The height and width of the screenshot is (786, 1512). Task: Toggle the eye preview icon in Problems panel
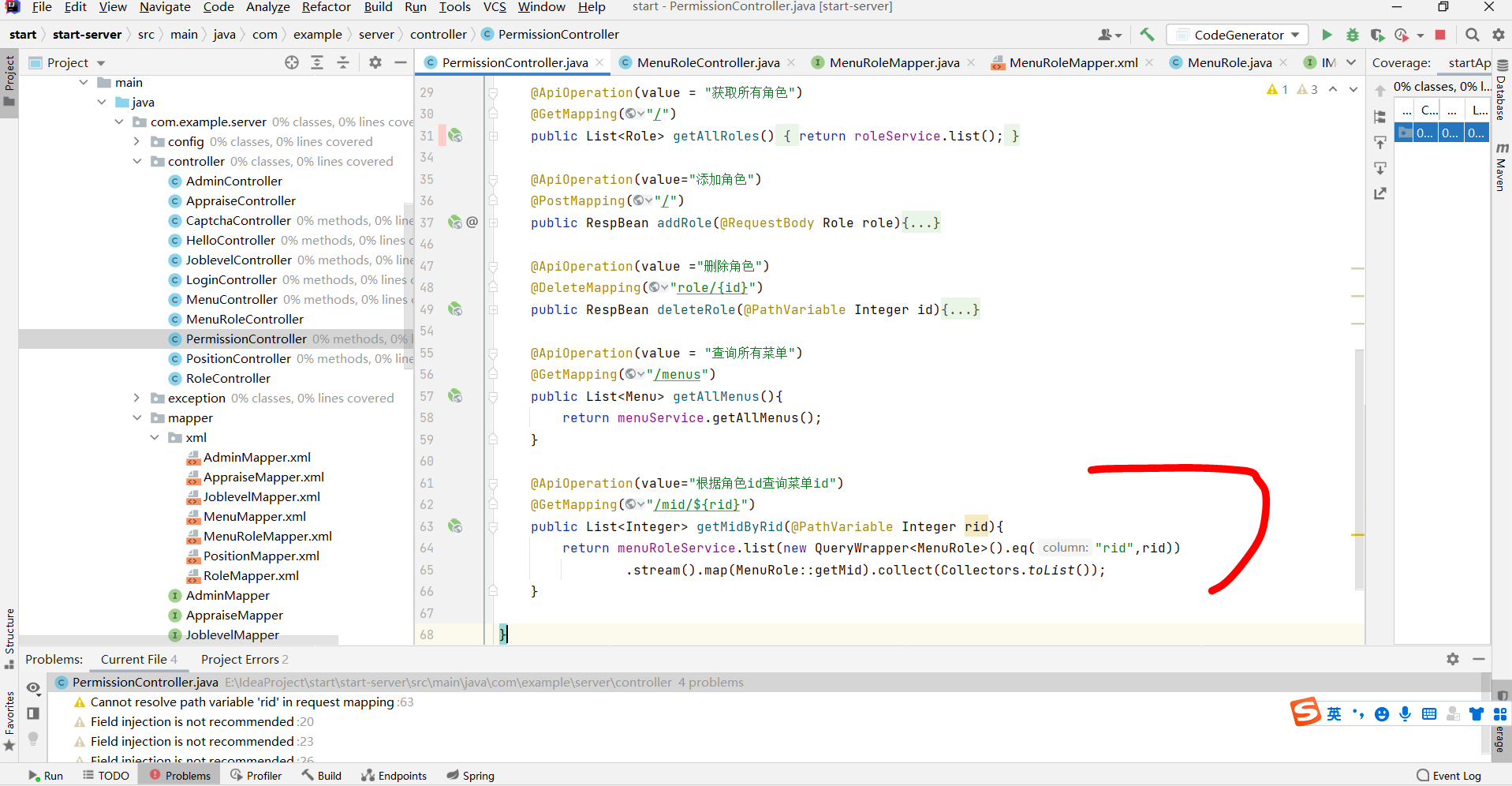[33, 688]
